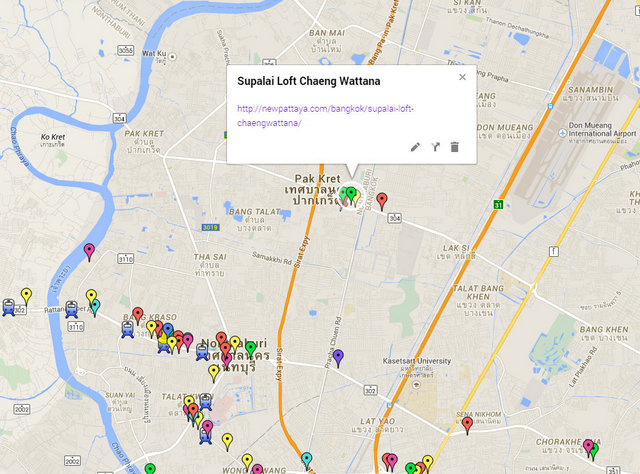640x474 pixels.
Task: Click the Kasetsart University icon
Action: pos(416,385)
